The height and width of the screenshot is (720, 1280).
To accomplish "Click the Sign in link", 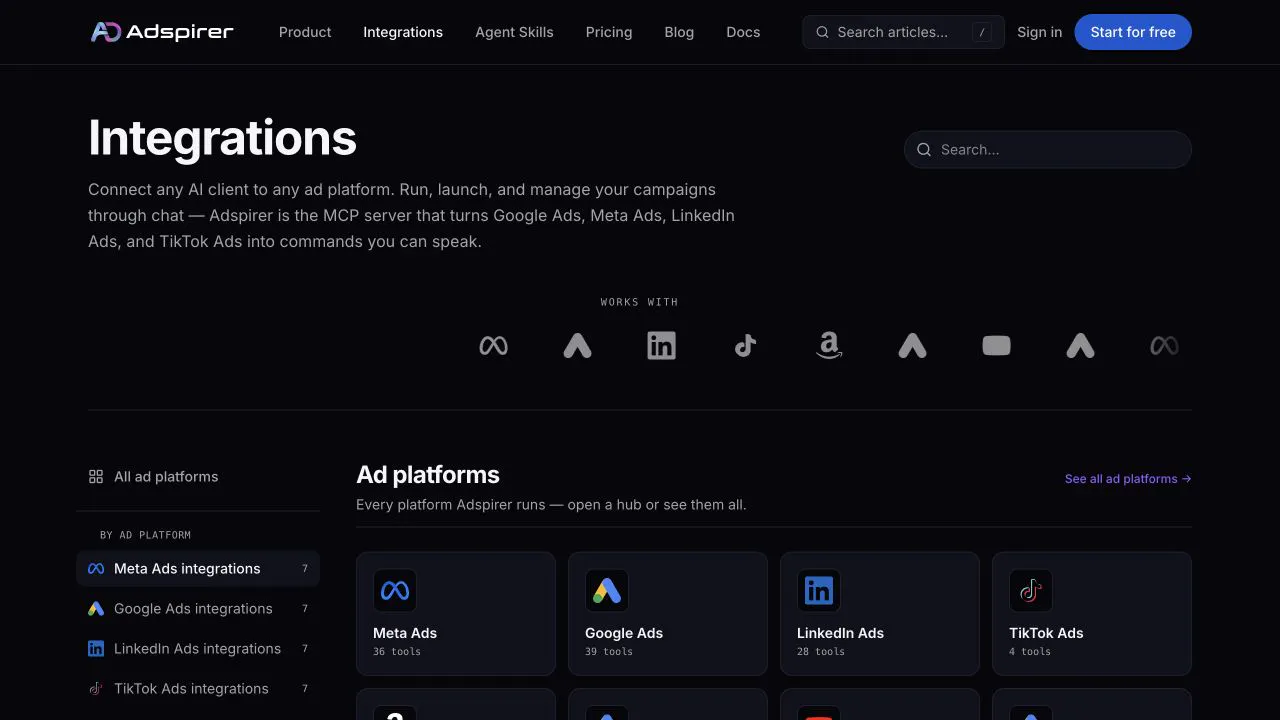I will [x=1040, y=32].
